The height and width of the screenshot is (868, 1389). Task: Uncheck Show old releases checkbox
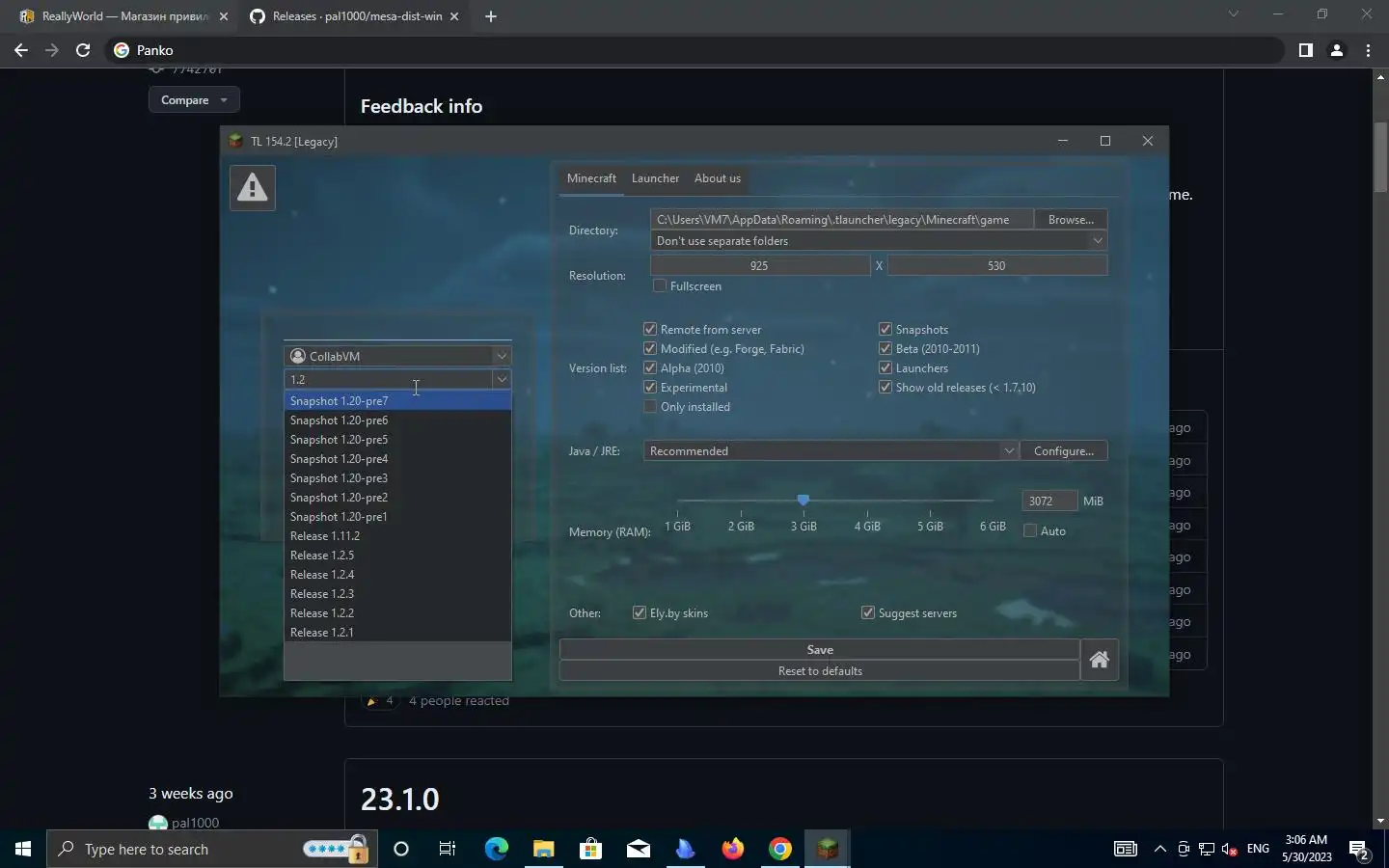[885, 388]
